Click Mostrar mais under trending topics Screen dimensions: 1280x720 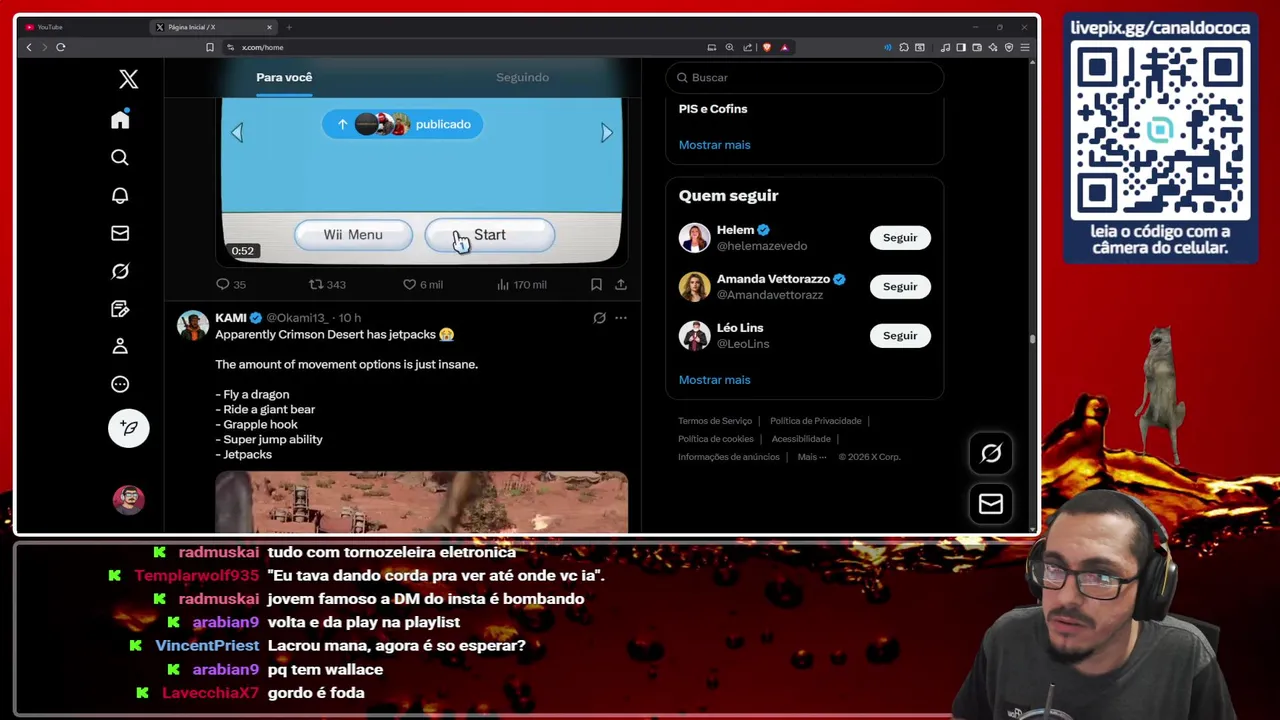pos(714,145)
